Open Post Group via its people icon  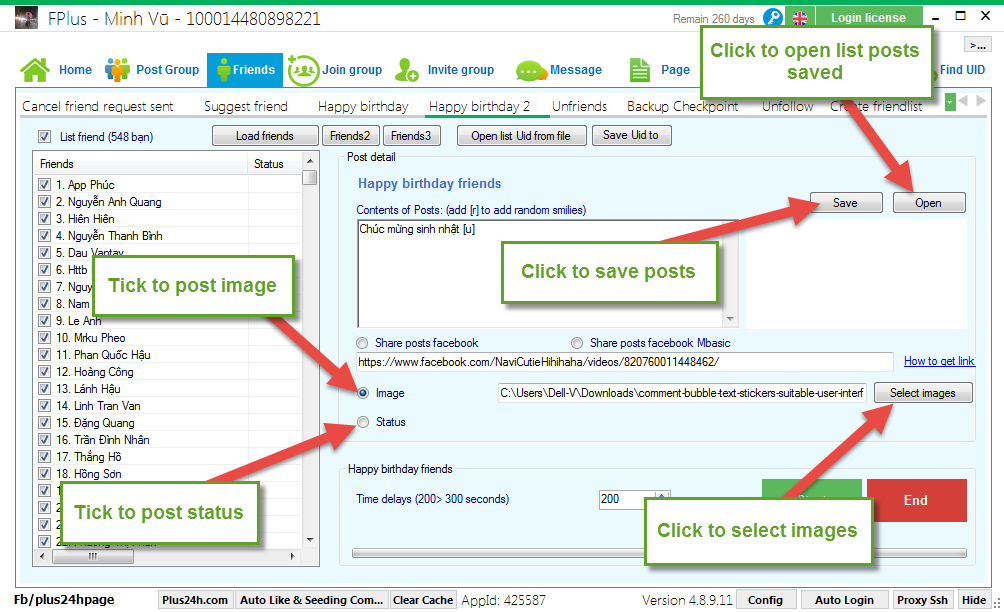(117, 70)
